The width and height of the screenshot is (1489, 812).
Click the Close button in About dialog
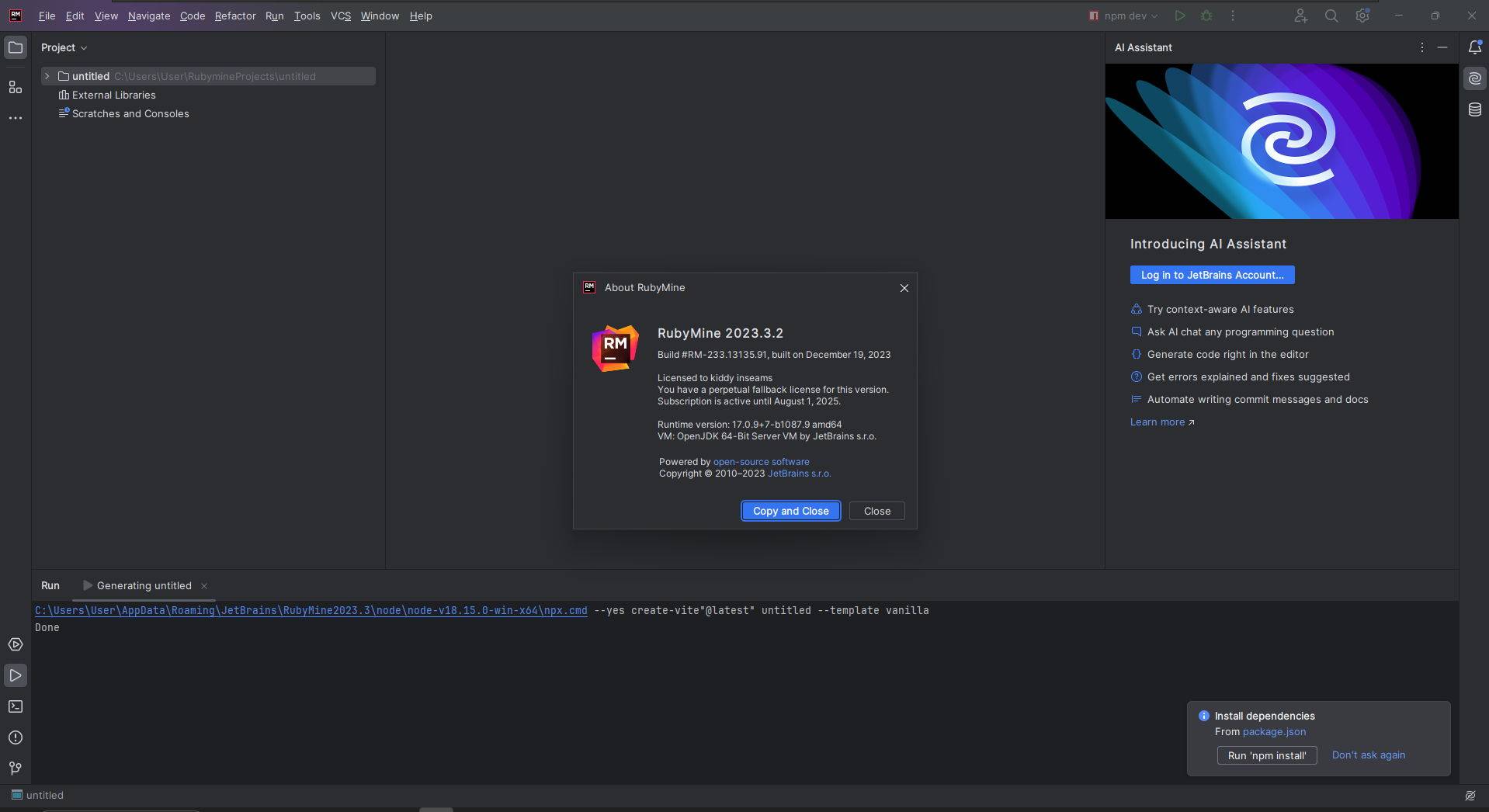coord(876,511)
